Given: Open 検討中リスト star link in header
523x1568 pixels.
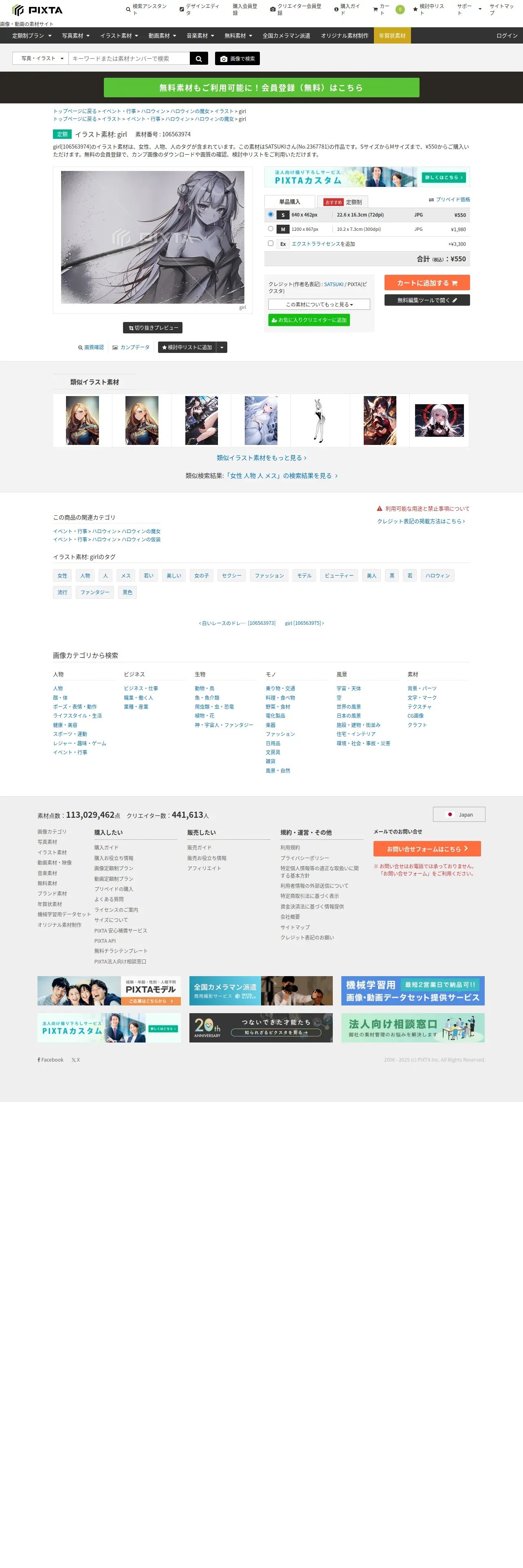Looking at the screenshot, I should coord(429,9).
